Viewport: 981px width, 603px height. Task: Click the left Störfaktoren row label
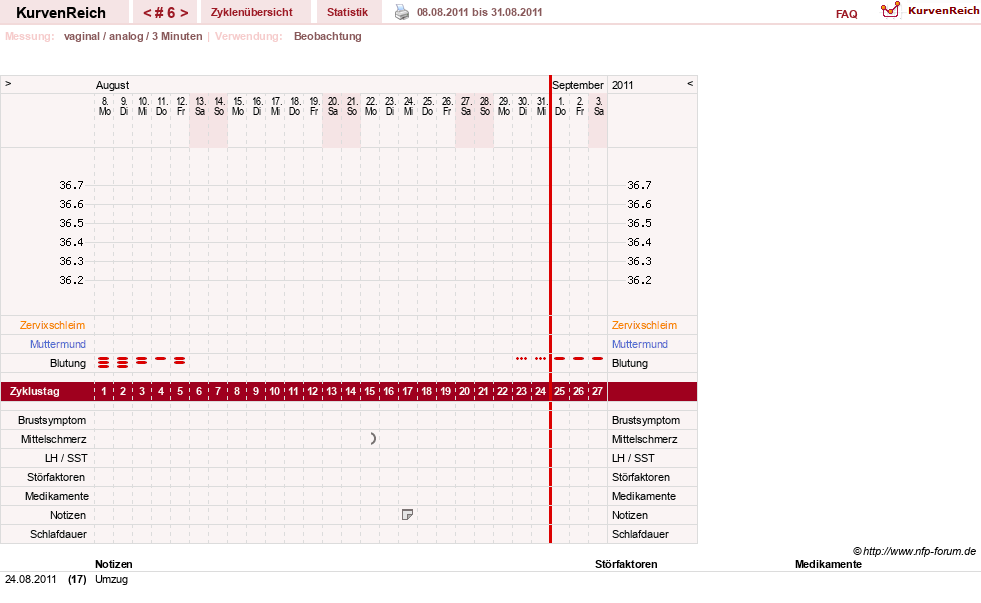coord(56,477)
